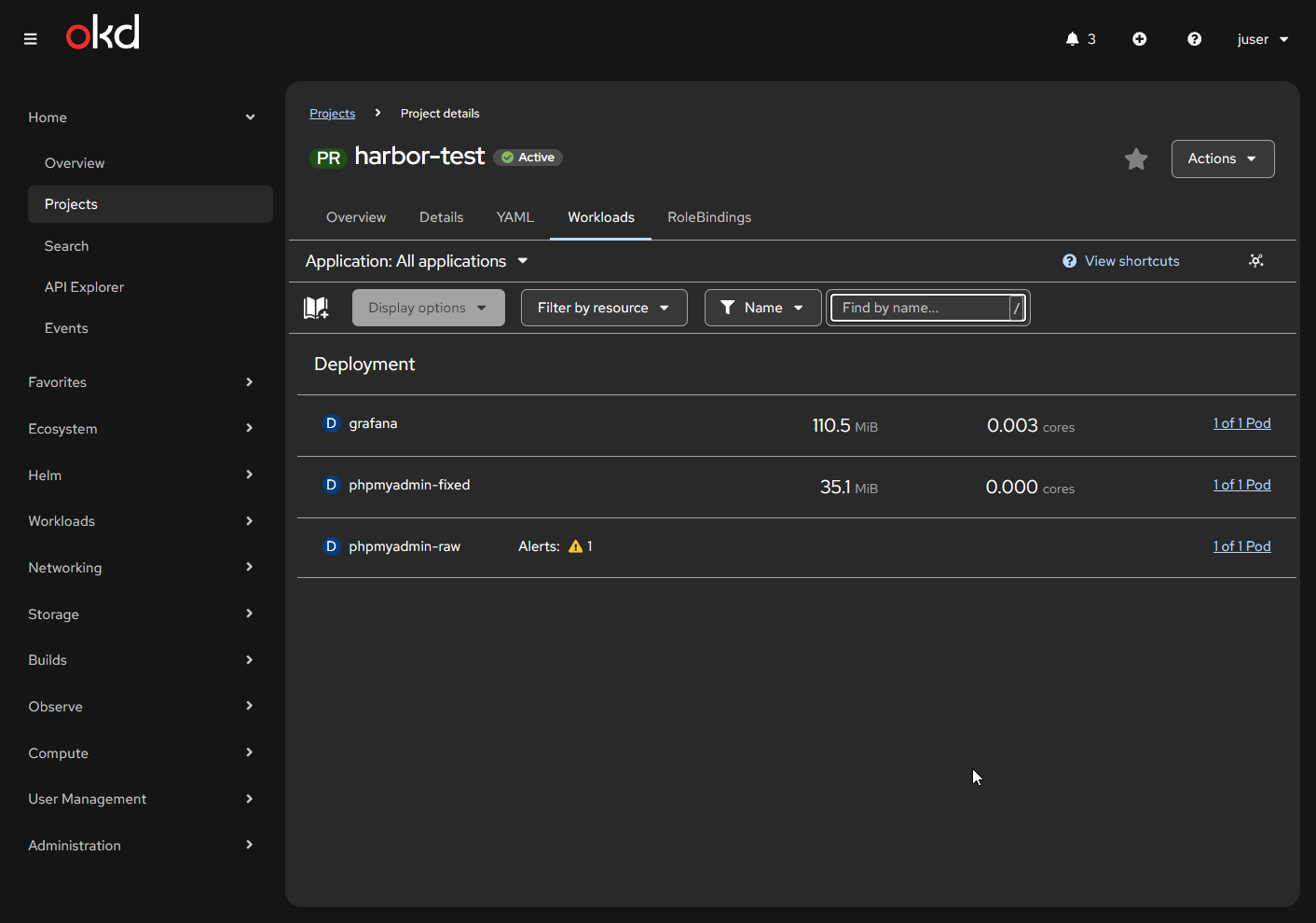This screenshot has width=1316, height=923.
Task: Switch to the YAML tab
Action: point(514,217)
